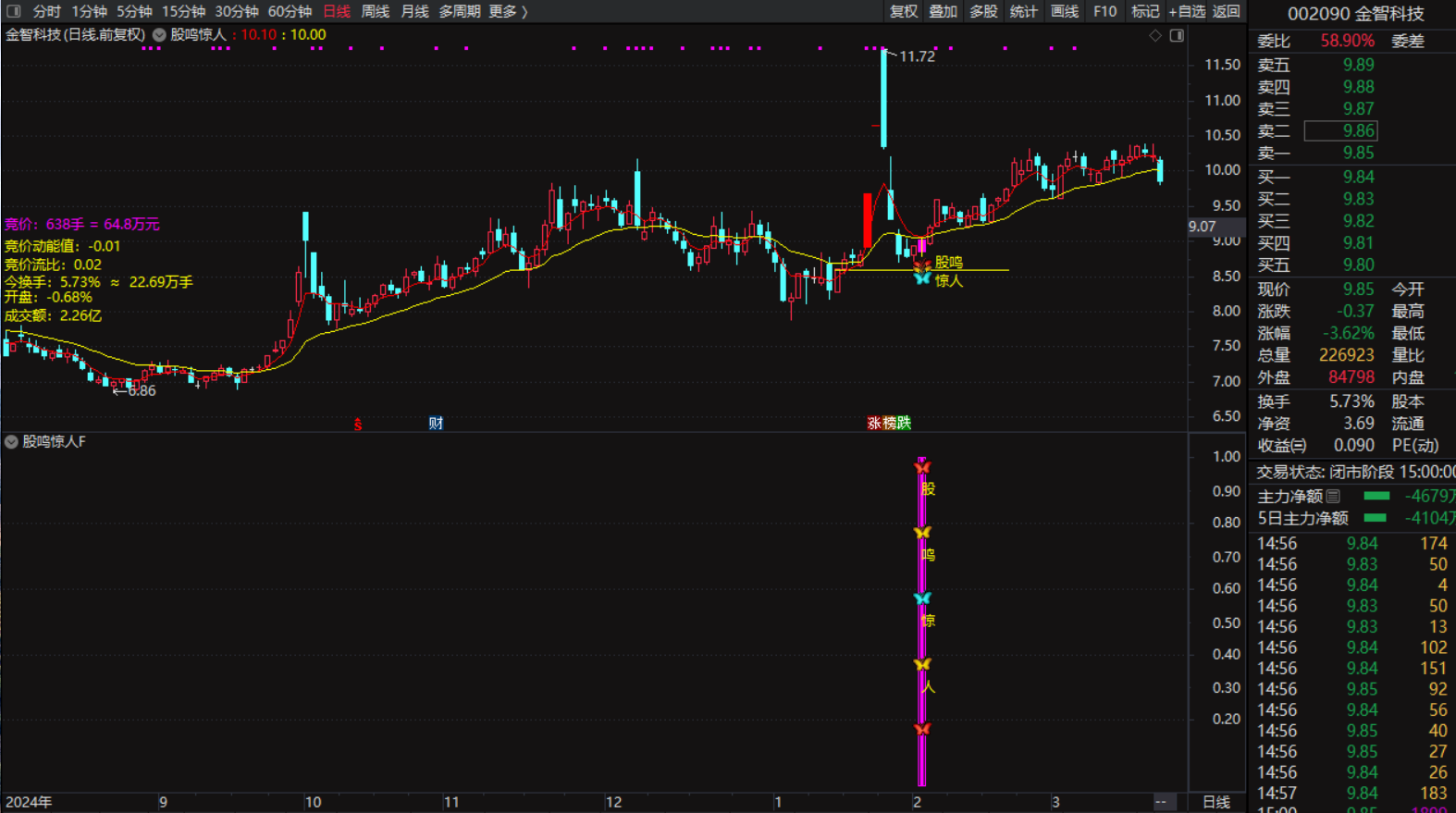Click the butterfly 惊人 signal on price chart

pyautogui.click(x=922, y=278)
